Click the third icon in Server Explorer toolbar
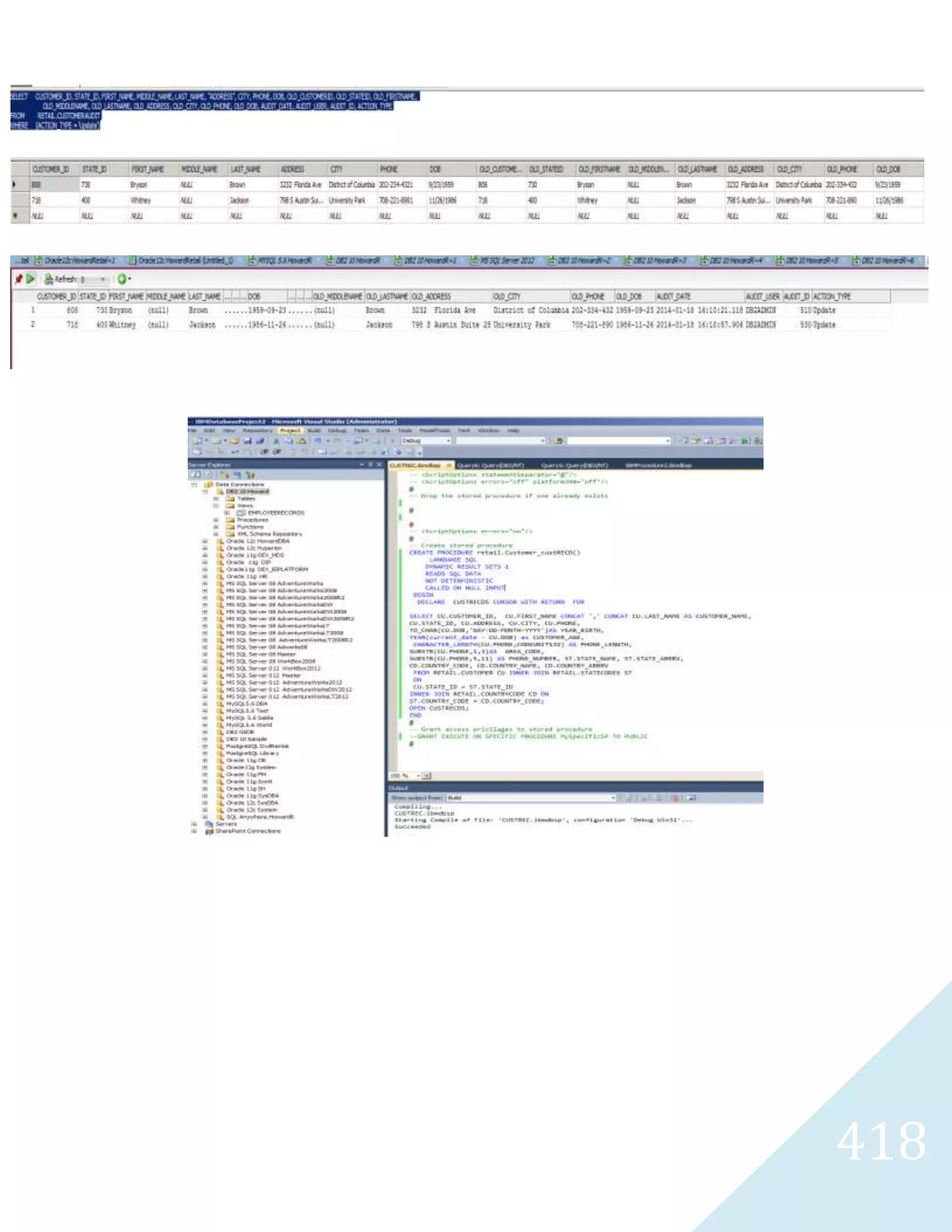Screen dimensions: 952x1232 (x=225, y=475)
